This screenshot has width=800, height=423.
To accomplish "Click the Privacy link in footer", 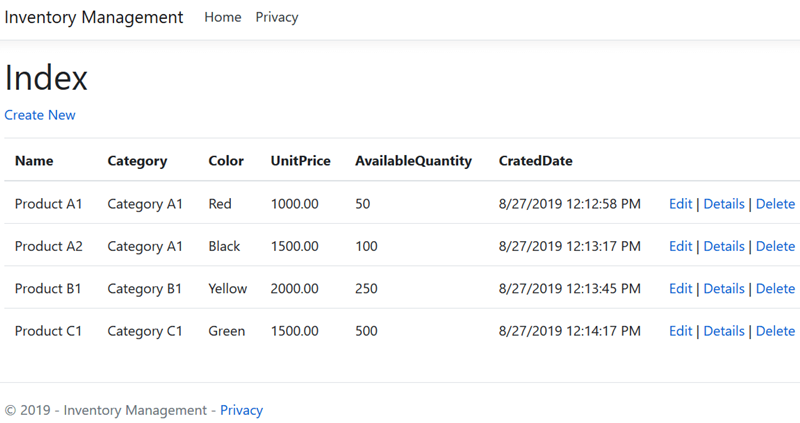I will pos(242,410).
